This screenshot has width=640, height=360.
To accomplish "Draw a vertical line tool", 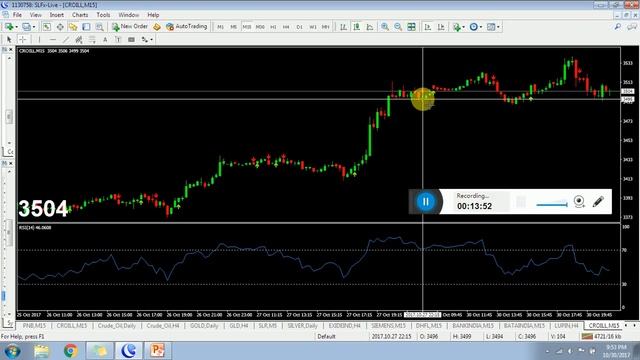I will point(39,40).
